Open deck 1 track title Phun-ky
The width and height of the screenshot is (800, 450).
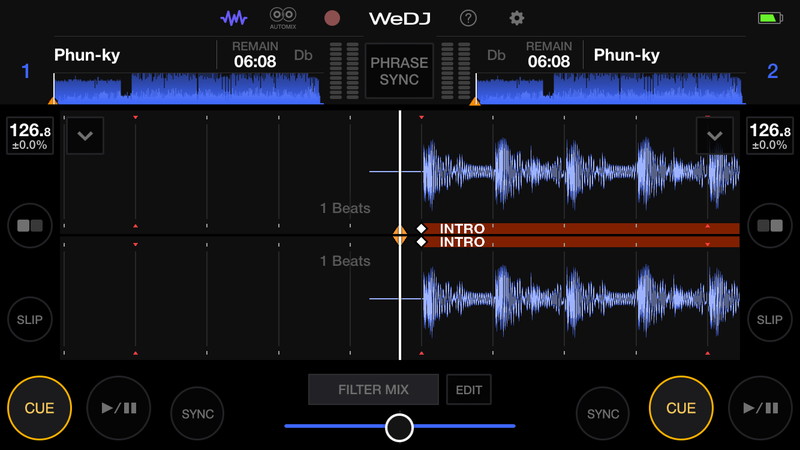tap(87, 55)
